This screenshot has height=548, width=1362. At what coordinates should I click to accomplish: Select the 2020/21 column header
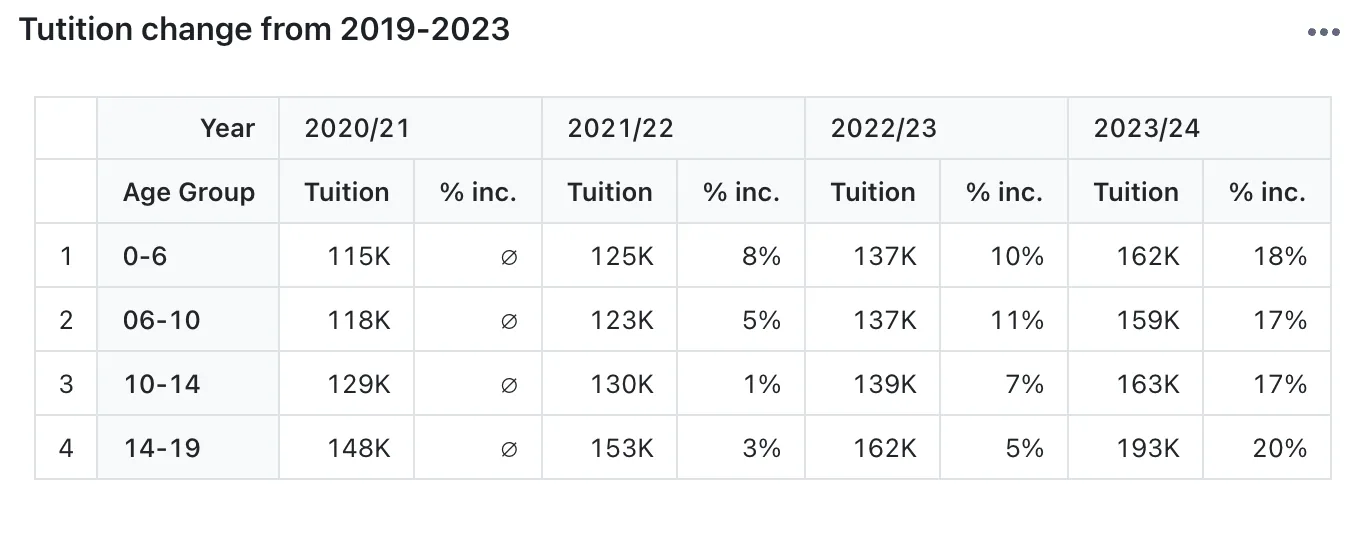coord(410,128)
